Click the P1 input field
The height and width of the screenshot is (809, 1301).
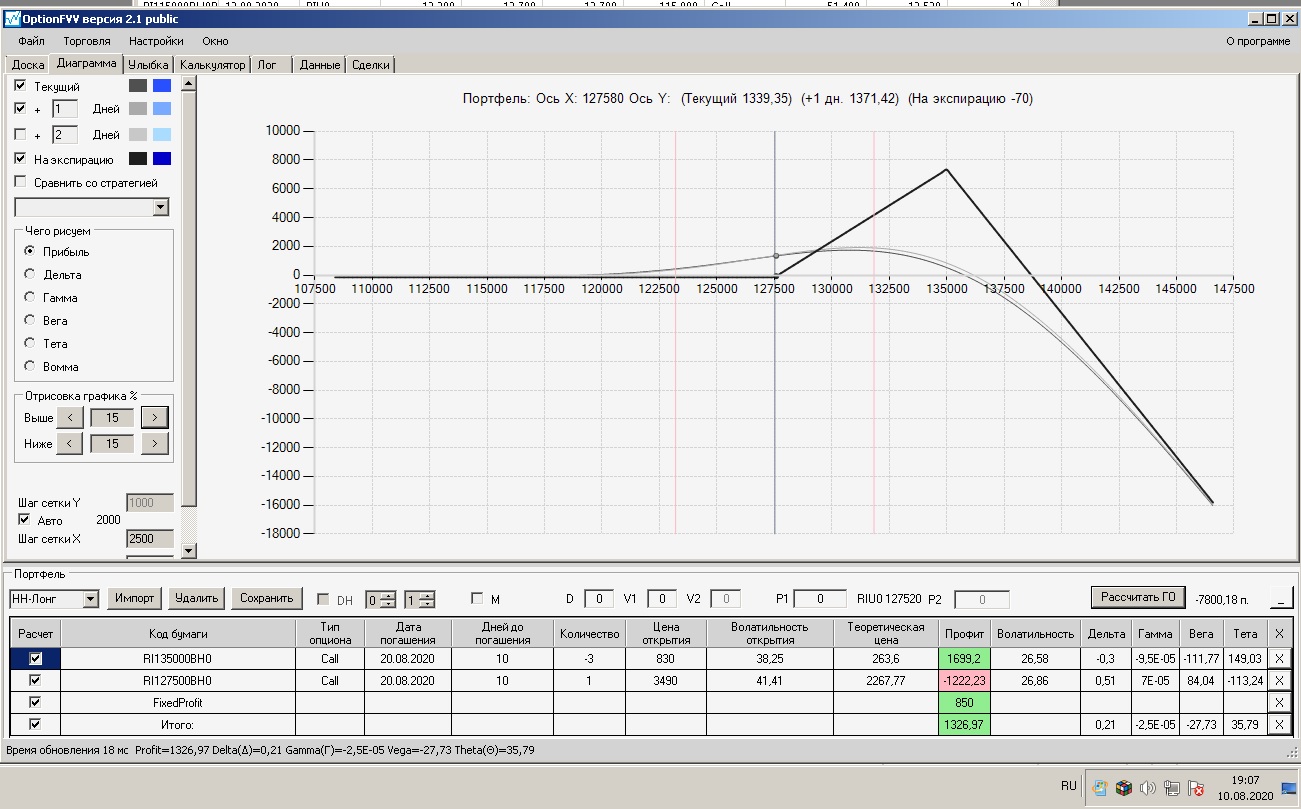point(821,599)
